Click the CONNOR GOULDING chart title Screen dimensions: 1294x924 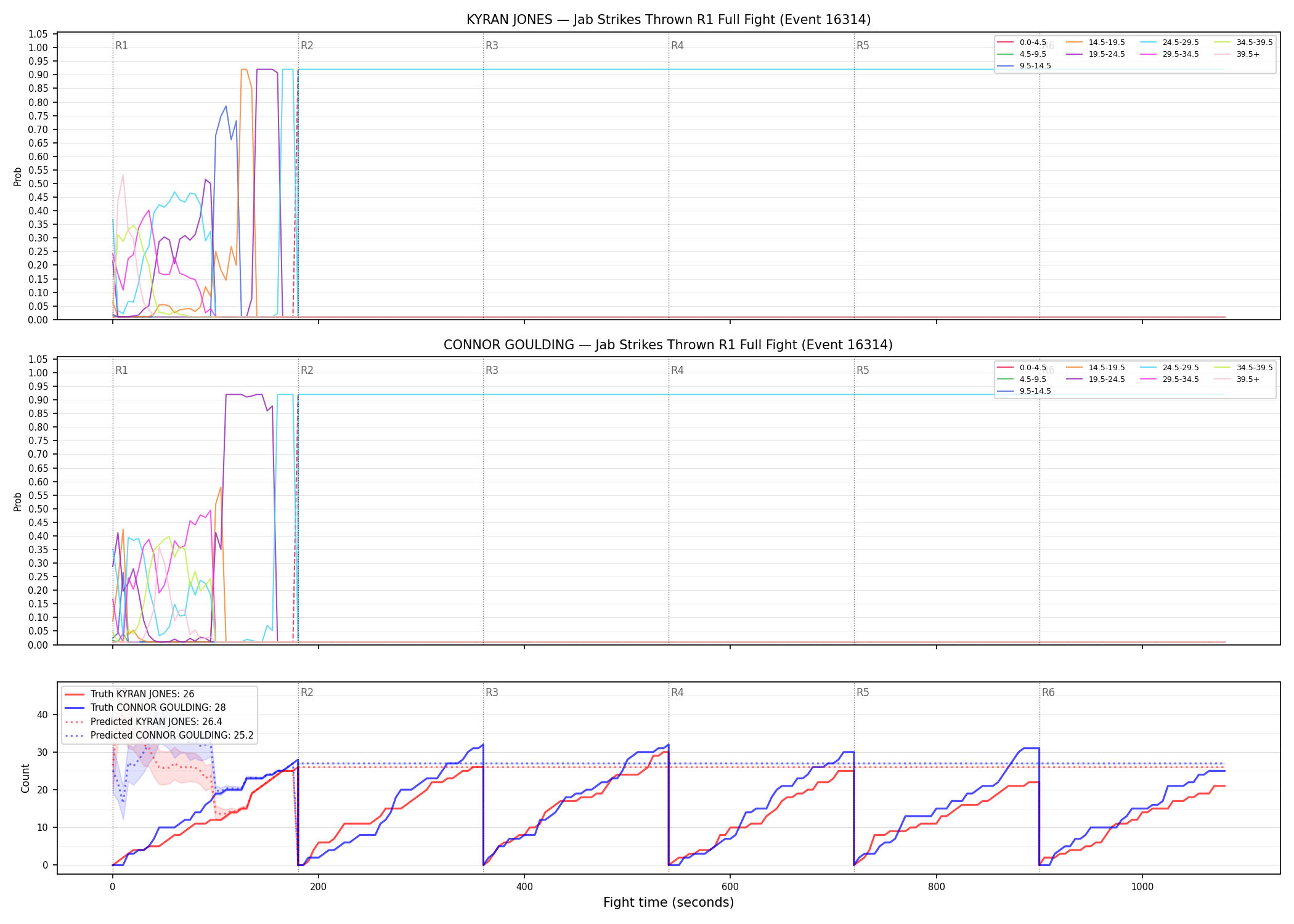669,345
